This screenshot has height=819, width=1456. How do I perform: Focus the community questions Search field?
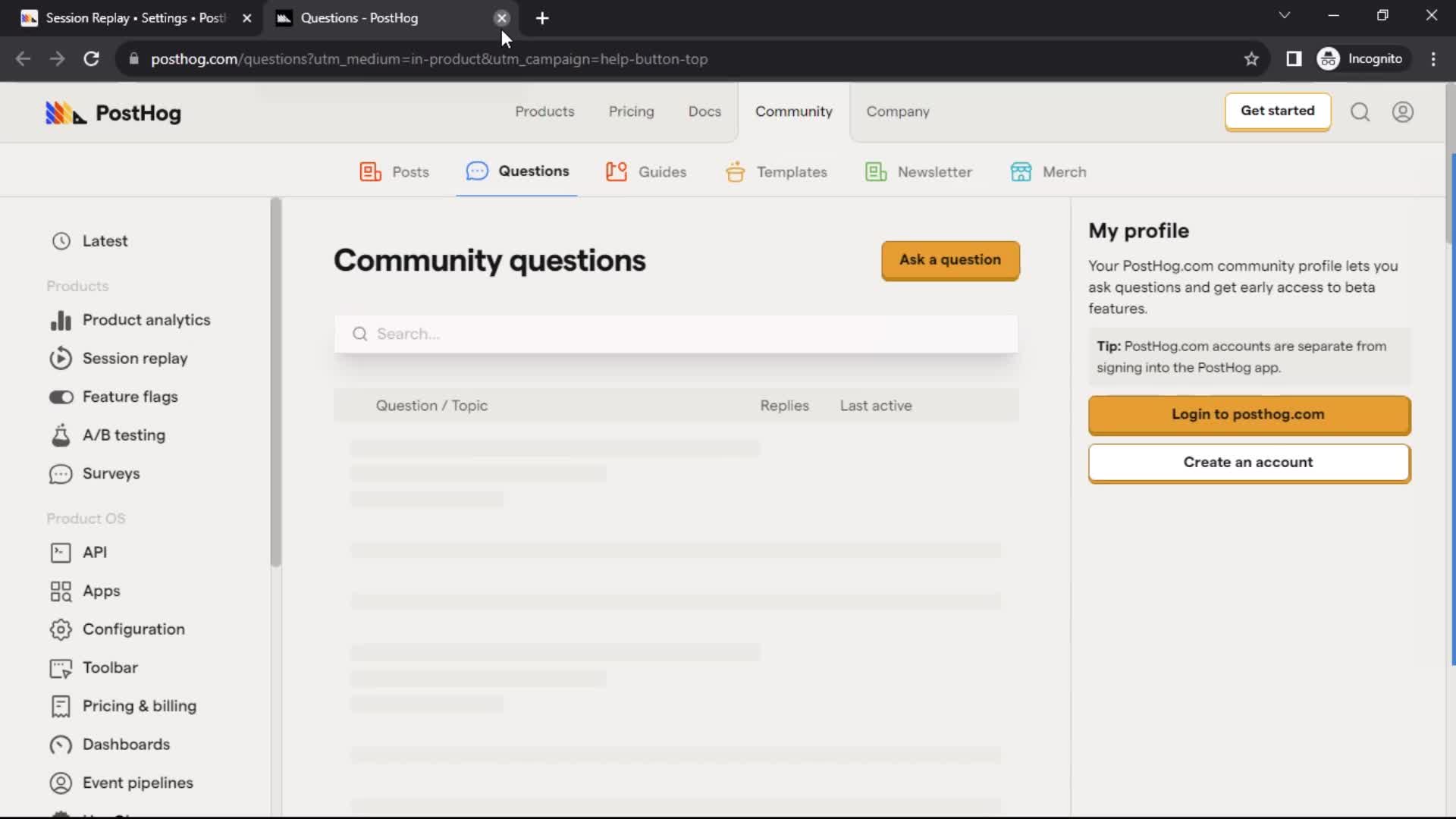coord(676,334)
